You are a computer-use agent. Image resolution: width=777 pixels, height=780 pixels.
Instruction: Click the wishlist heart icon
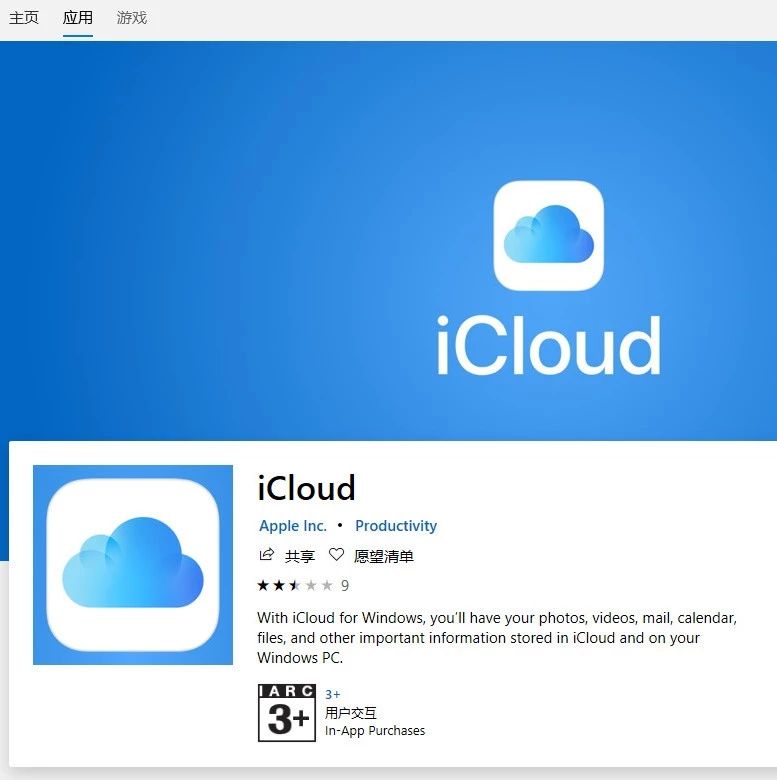pyautogui.click(x=336, y=554)
